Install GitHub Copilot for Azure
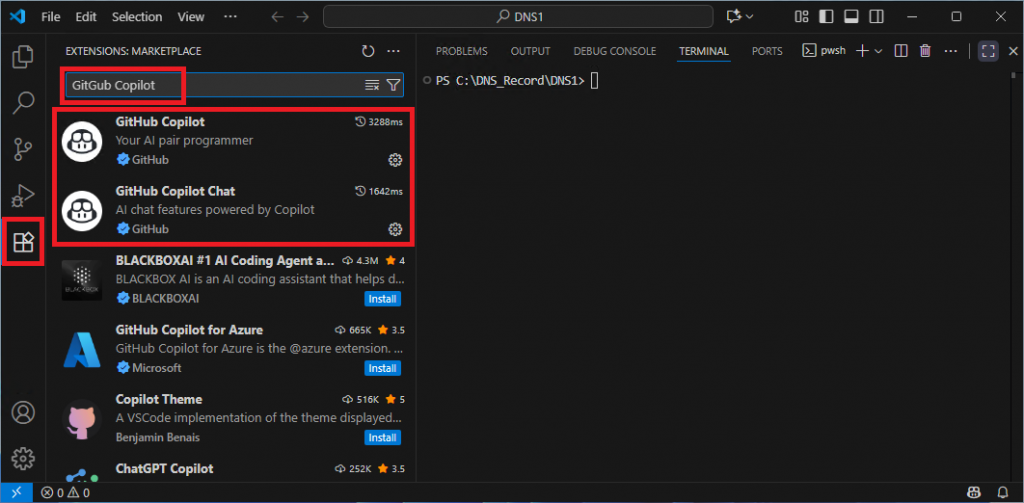1024x503 pixels. click(382, 368)
